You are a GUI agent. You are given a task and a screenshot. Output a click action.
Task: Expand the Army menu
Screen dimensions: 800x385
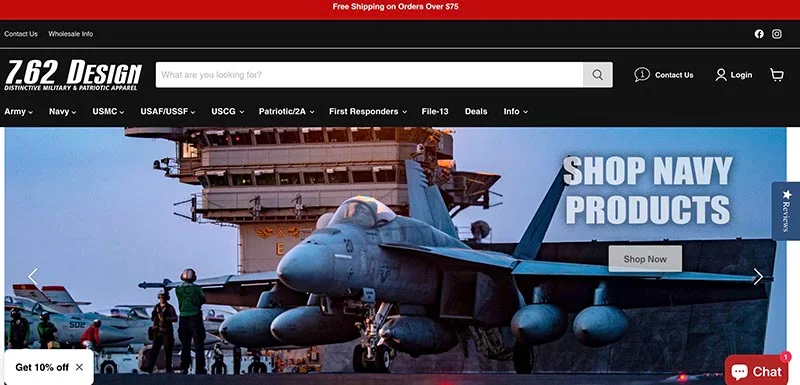tap(18, 111)
